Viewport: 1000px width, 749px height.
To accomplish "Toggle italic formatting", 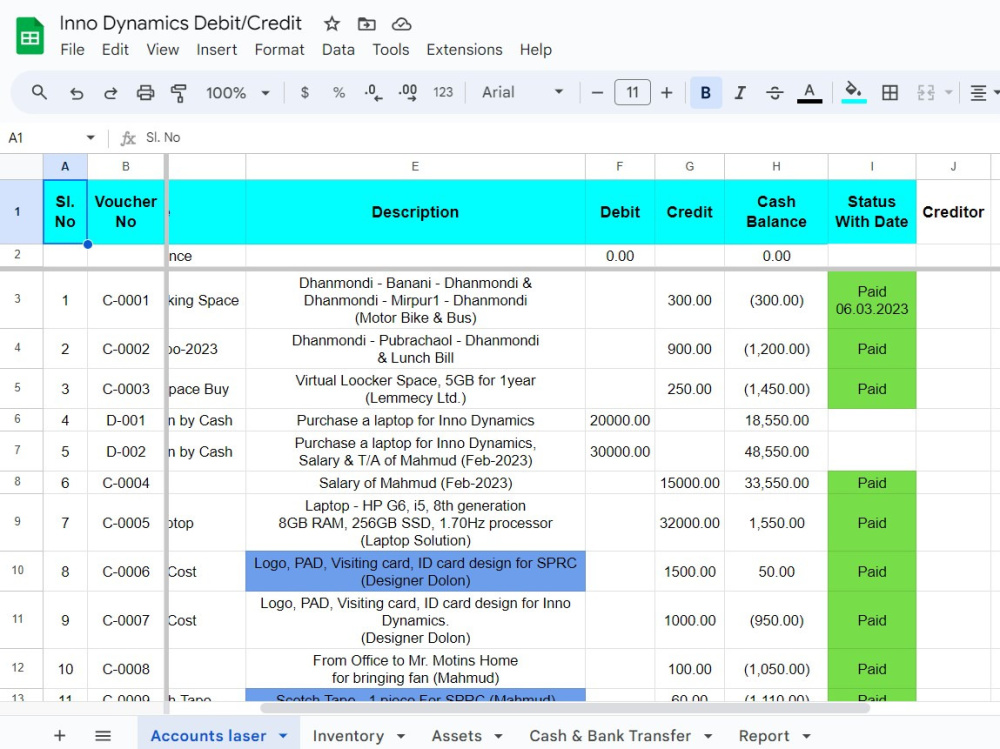I will (x=740, y=93).
